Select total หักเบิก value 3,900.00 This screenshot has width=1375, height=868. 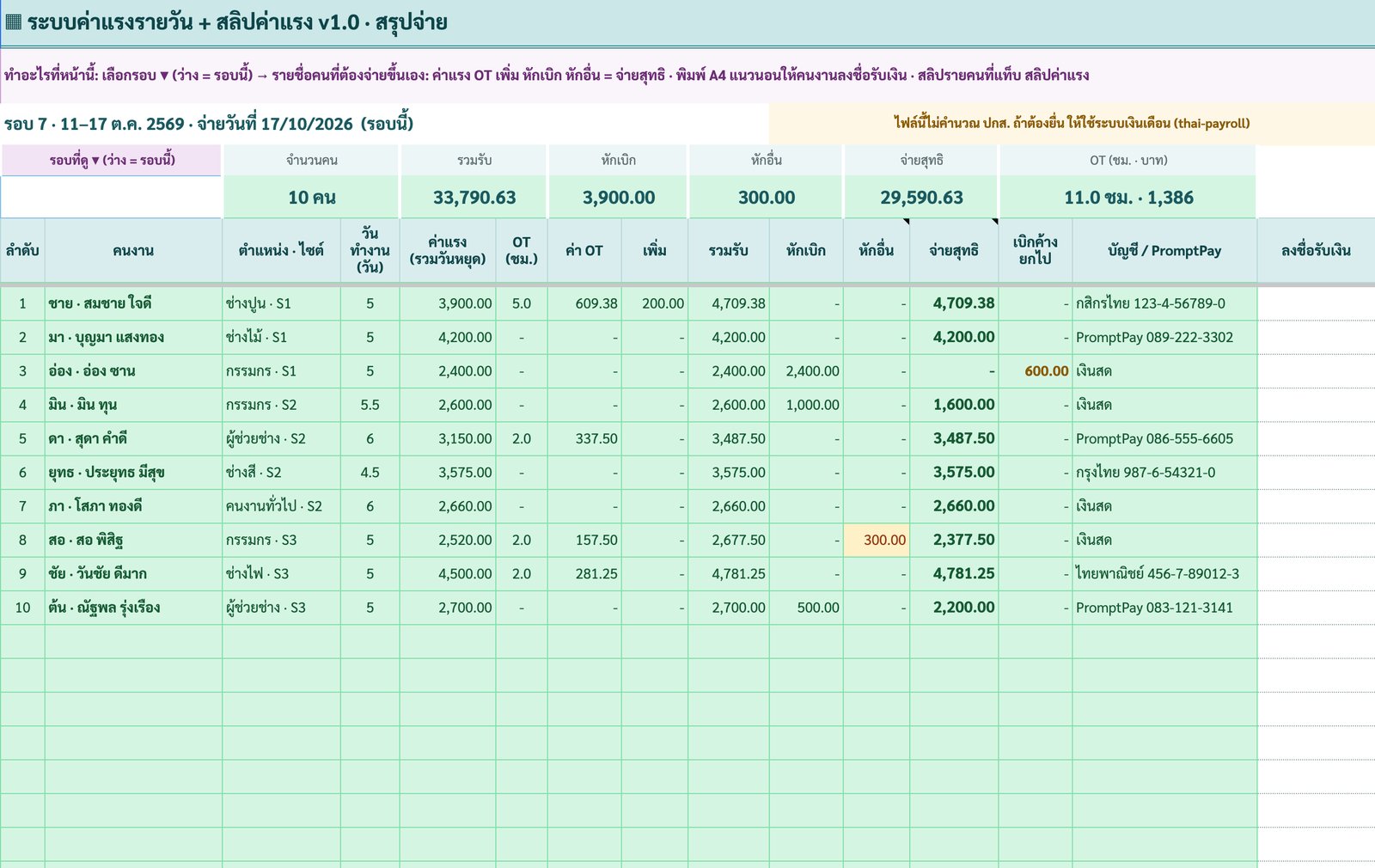[618, 197]
